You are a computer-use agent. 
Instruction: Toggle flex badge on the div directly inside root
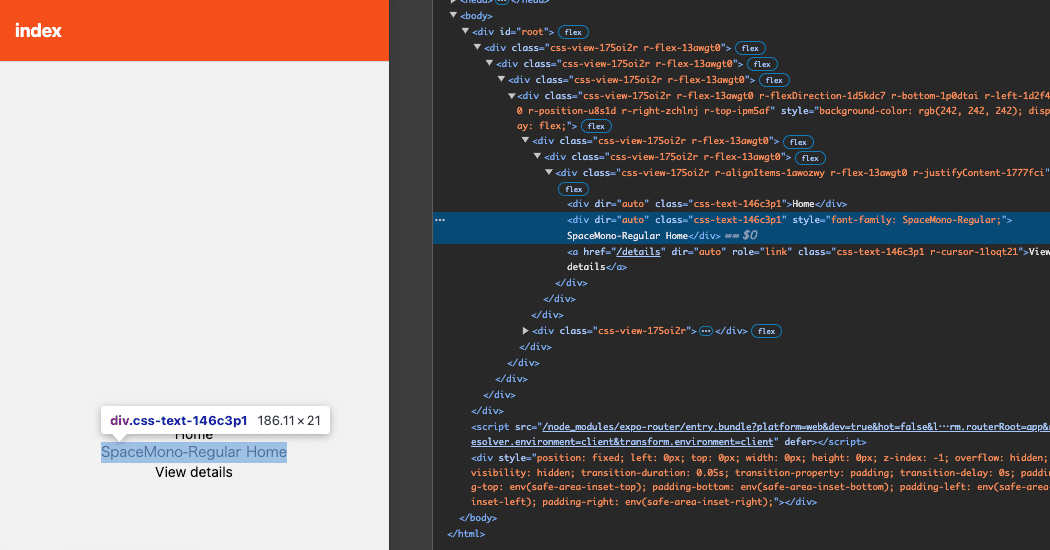(750, 48)
